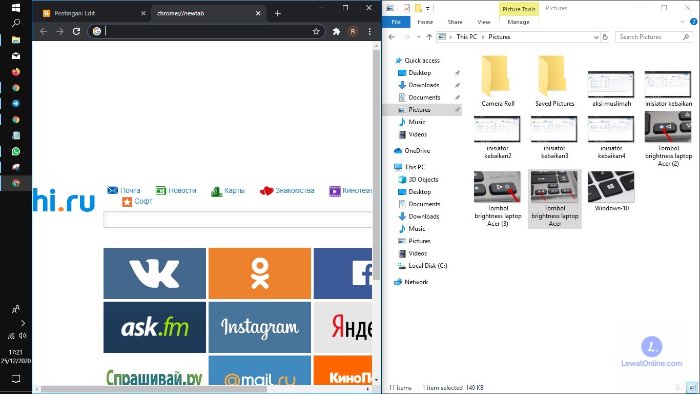Open File Explorer from taskbar
The image size is (700, 394).
(x=16, y=40)
